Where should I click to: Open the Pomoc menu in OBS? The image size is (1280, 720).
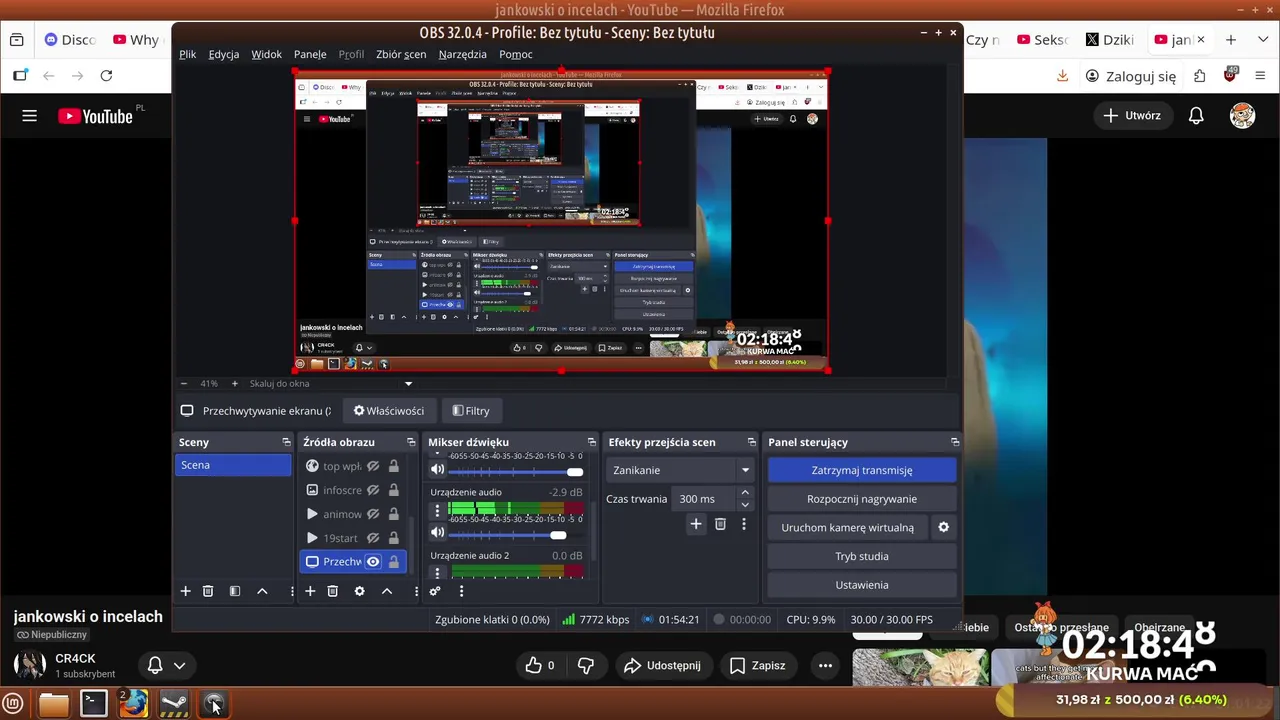[516, 54]
